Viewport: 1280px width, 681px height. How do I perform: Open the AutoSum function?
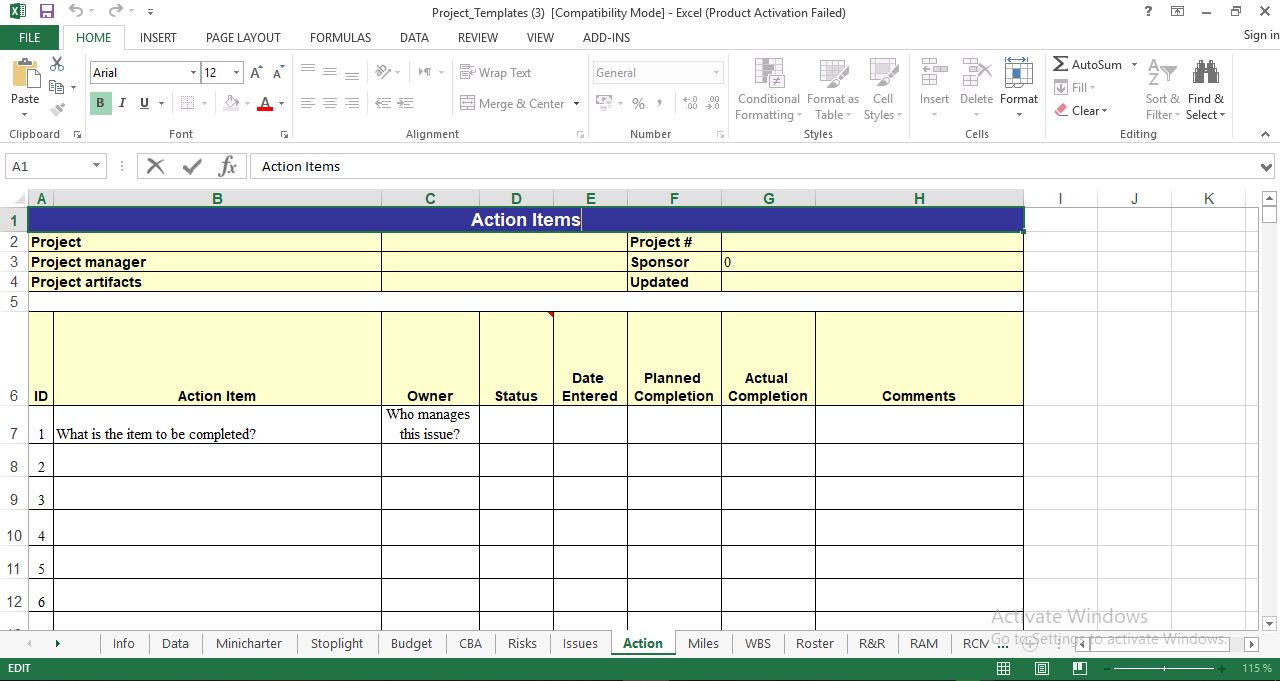(x=1089, y=64)
